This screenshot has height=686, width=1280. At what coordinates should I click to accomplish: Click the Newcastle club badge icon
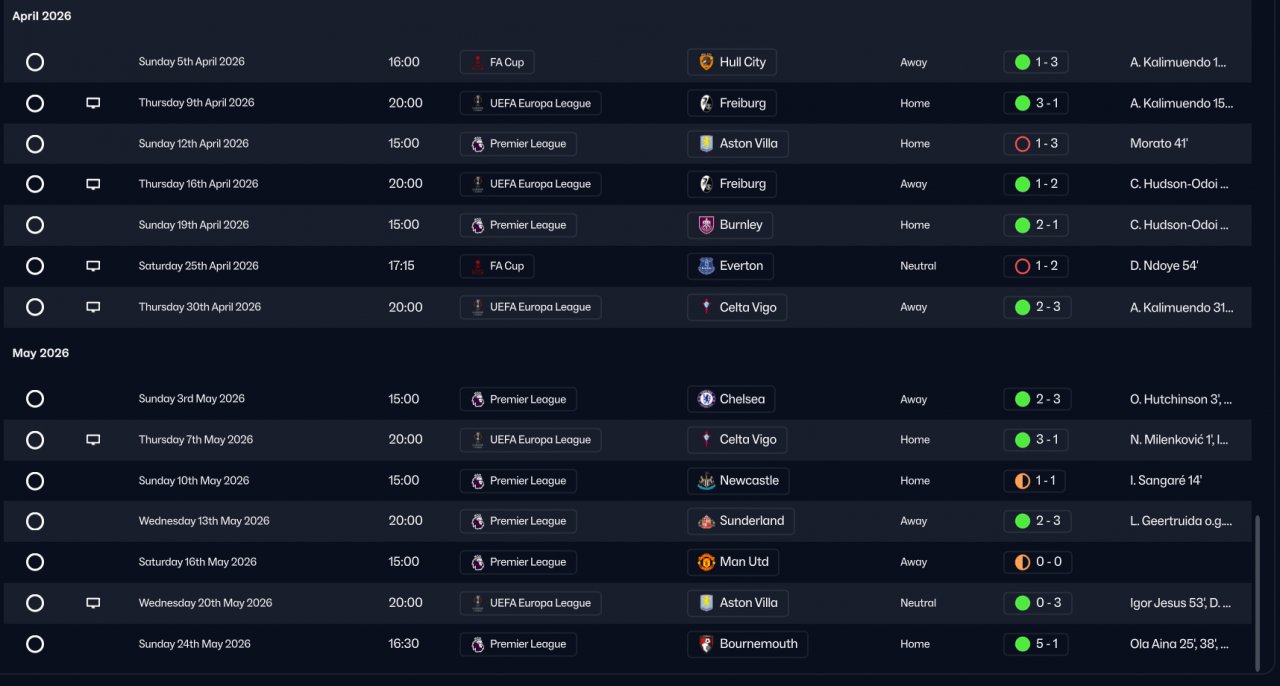pos(706,481)
